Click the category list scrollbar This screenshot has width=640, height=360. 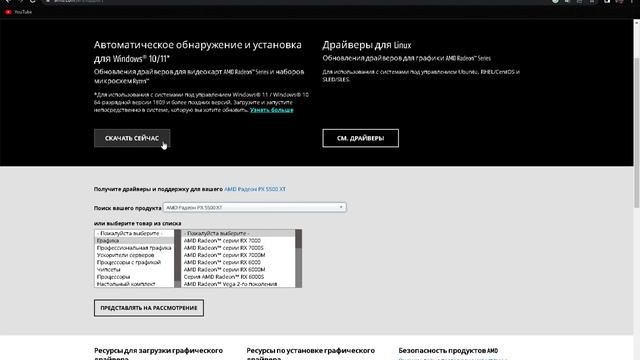pyautogui.click(x=178, y=258)
